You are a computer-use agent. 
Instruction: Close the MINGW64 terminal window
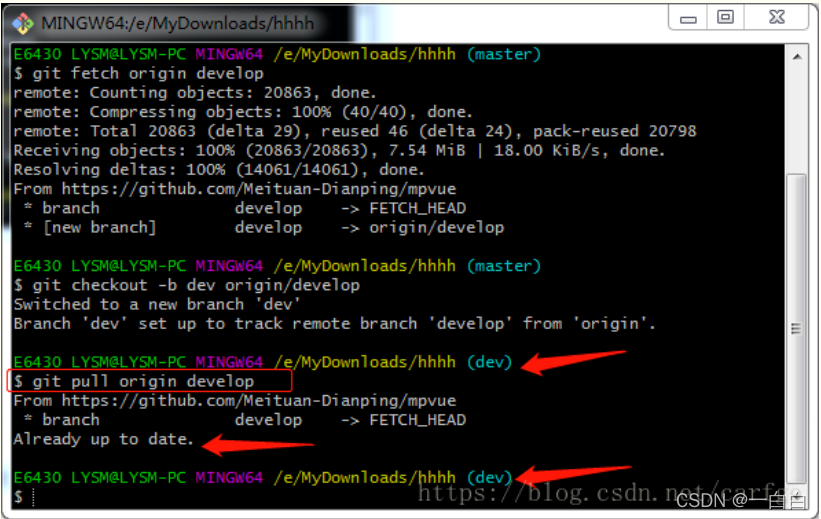776,18
